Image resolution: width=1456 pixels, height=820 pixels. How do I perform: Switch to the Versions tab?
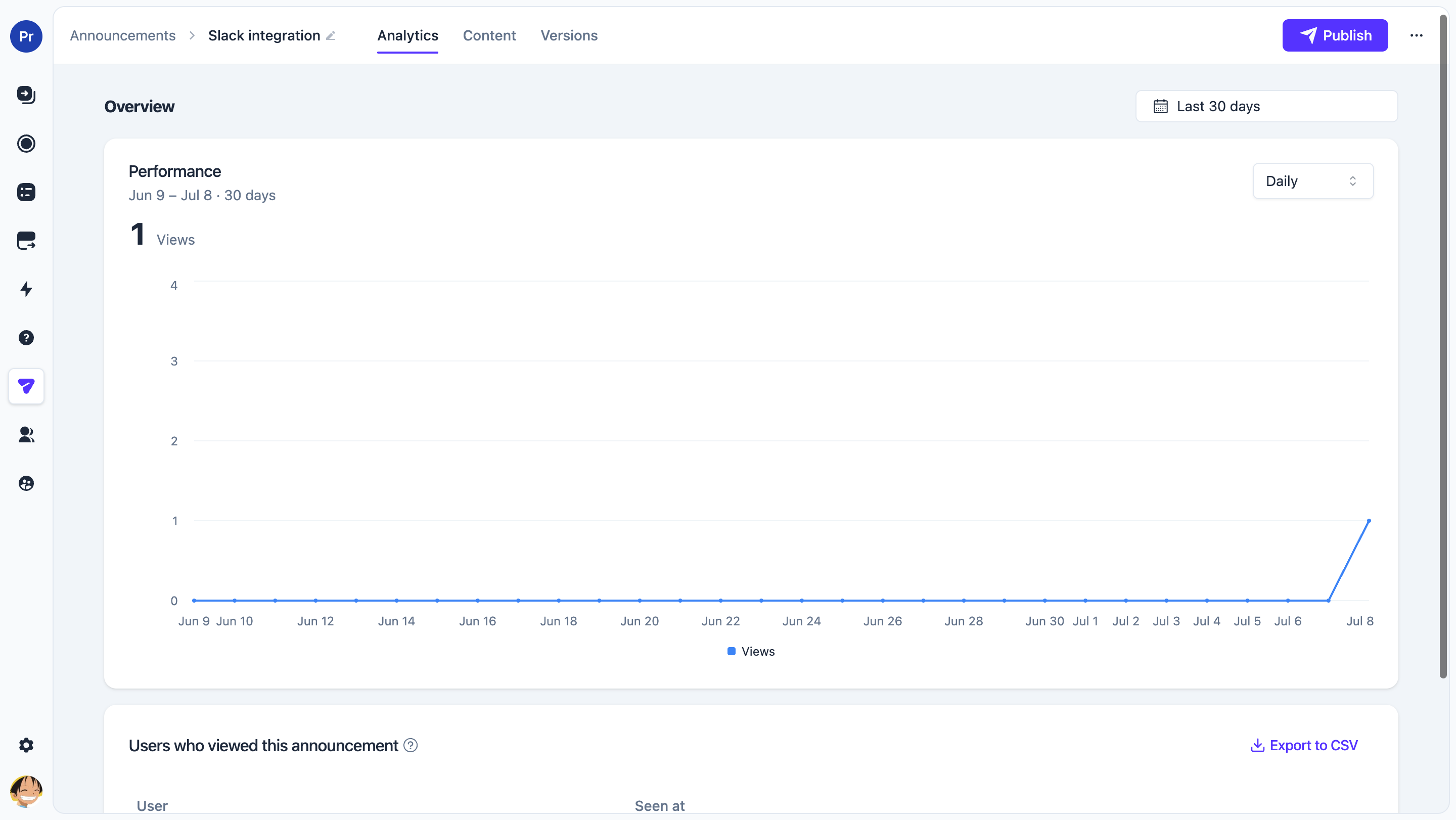[x=569, y=35]
